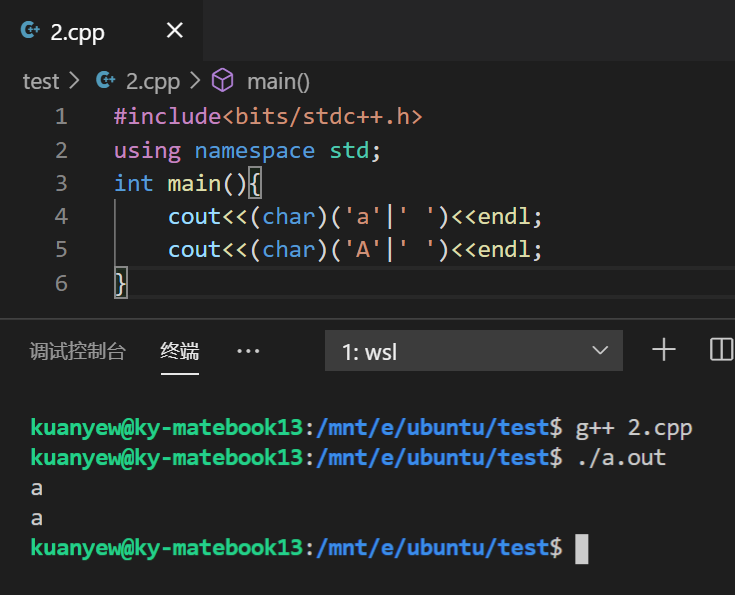Click the plus icon to create a new terminal

point(664,350)
